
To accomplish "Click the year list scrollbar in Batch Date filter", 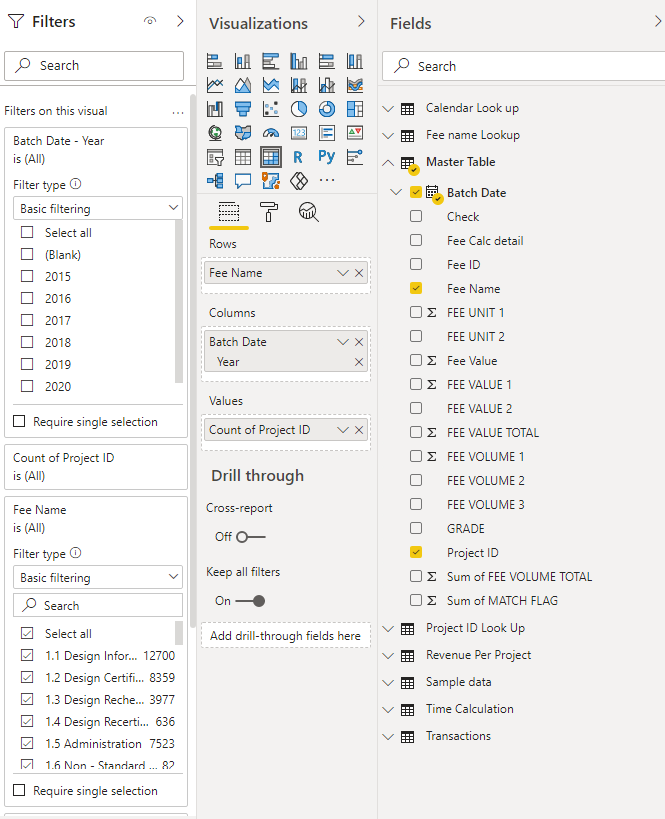I will pos(179,302).
